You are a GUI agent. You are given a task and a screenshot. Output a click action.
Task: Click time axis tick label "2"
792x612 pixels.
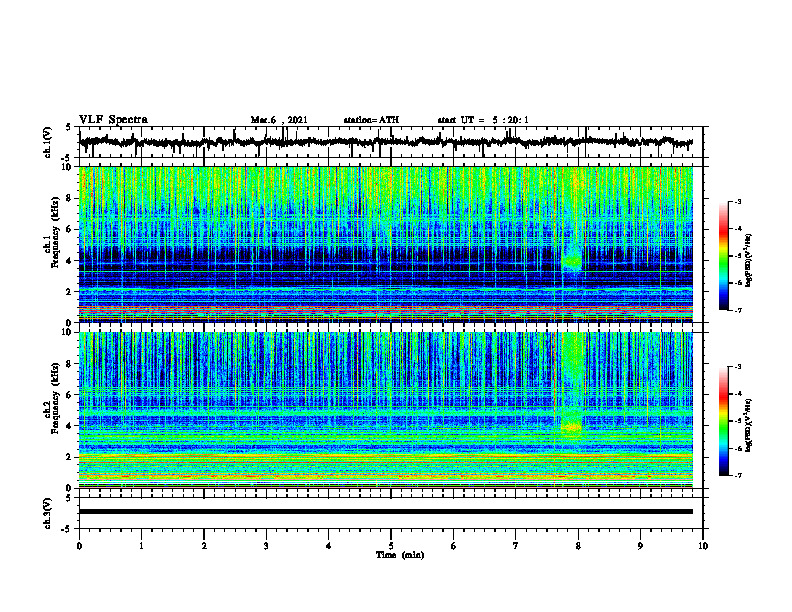point(204,546)
